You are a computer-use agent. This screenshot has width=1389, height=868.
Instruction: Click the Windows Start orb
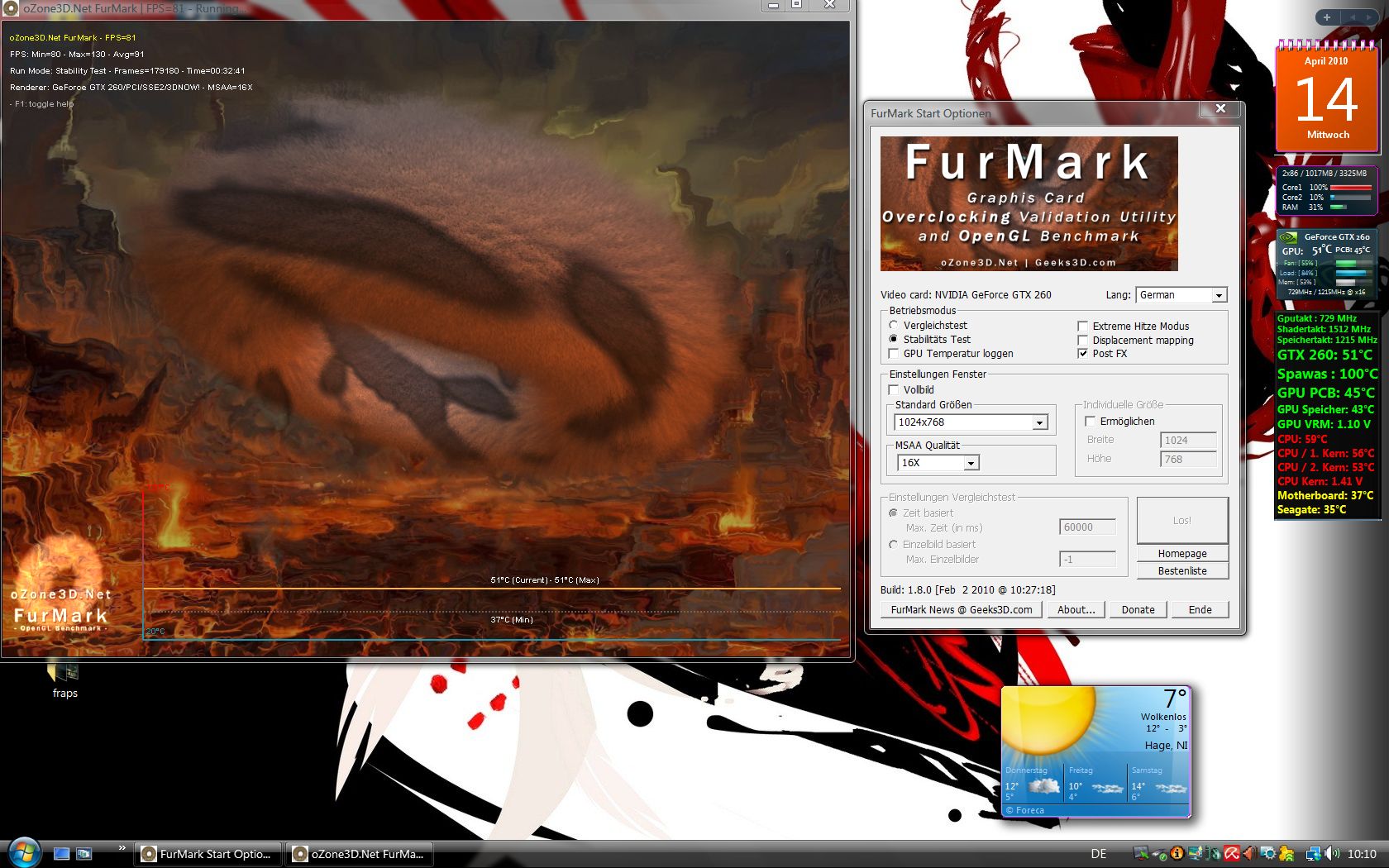tap(23, 852)
